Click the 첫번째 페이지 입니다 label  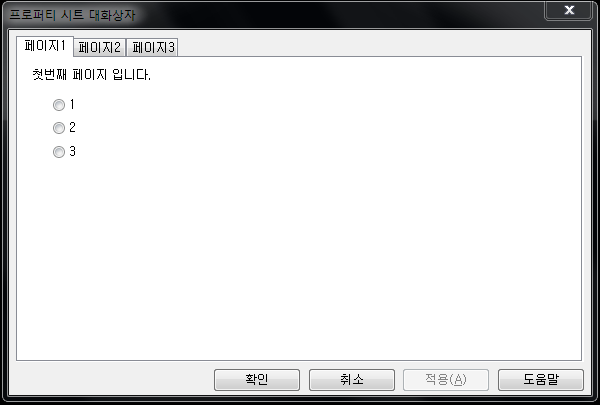pos(91,74)
